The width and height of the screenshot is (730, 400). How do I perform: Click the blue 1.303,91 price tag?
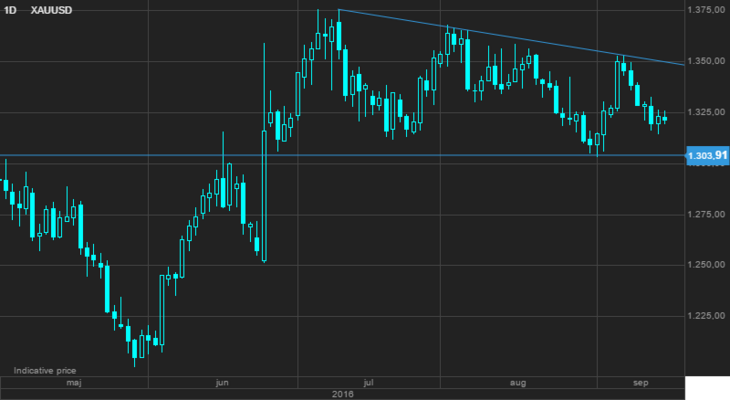706,155
